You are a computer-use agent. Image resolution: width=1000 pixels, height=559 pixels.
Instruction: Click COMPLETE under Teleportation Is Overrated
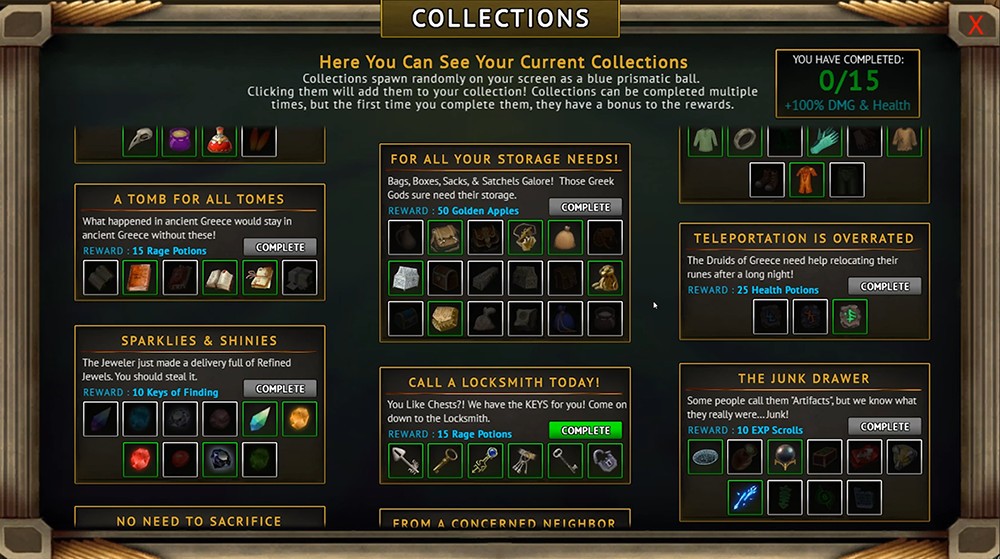click(x=884, y=286)
